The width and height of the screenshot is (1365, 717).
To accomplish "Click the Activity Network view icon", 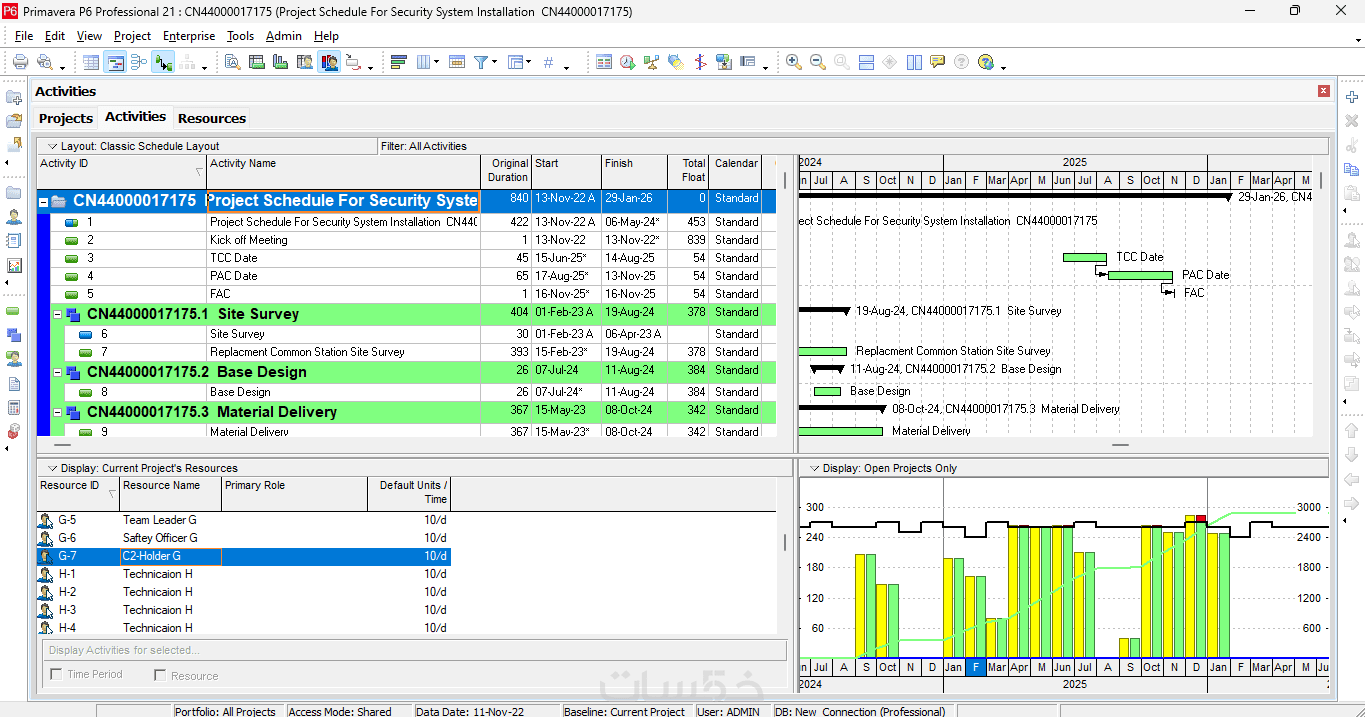I will [x=139, y=62].
